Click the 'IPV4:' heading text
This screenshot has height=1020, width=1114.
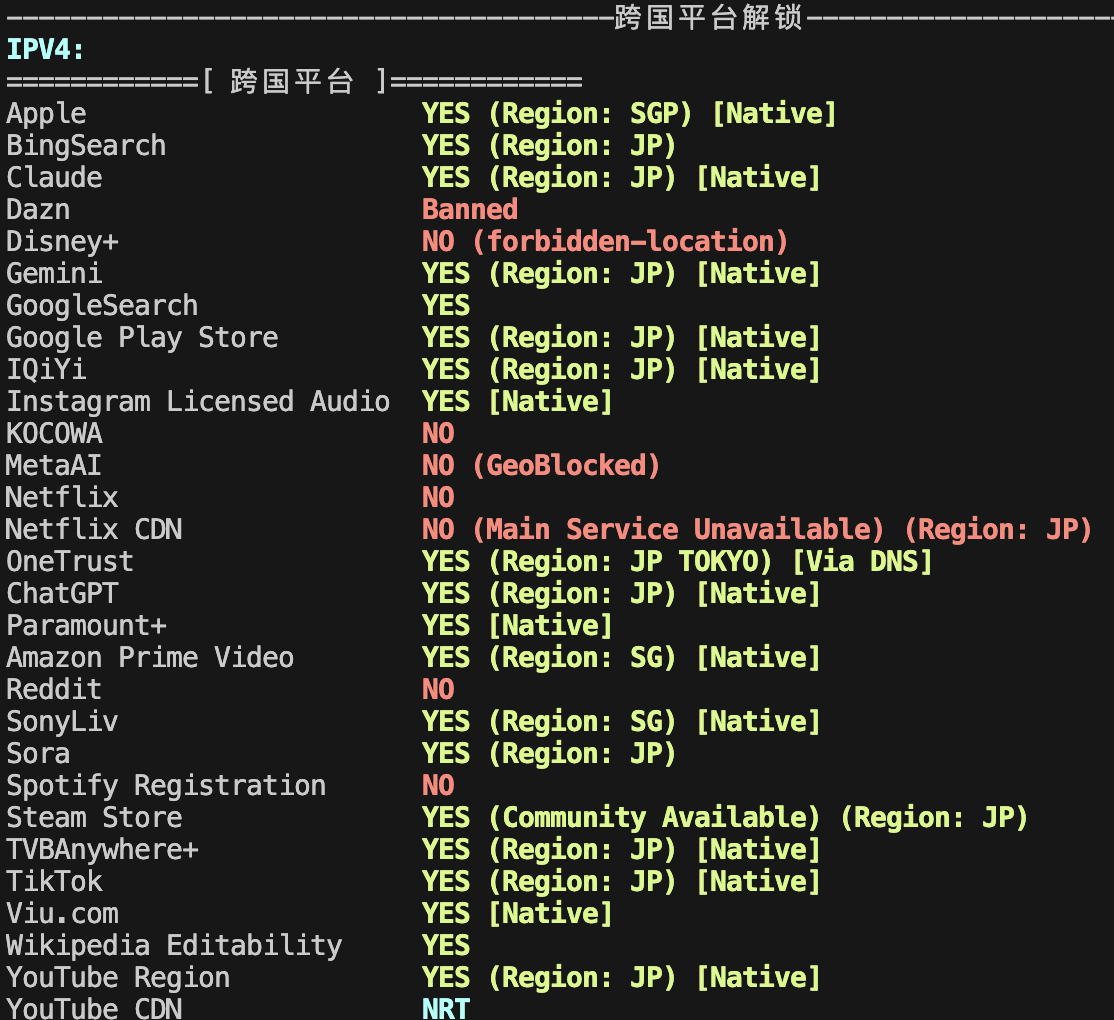pyautogui.click(x=45, y=50)
